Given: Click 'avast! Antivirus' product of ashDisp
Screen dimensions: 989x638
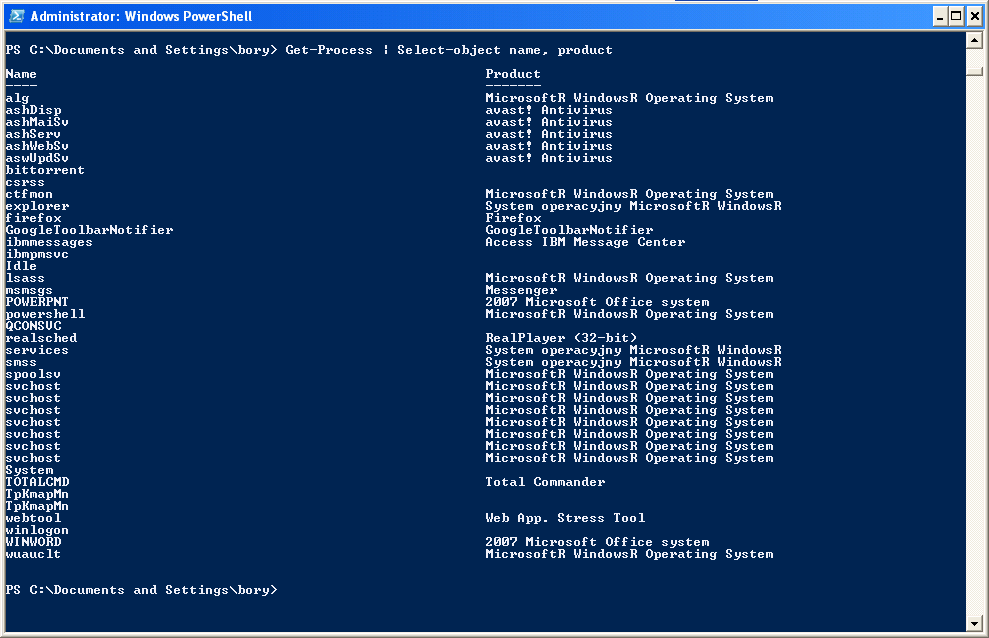Looking at the screenshot, I should tap(549, 110).
